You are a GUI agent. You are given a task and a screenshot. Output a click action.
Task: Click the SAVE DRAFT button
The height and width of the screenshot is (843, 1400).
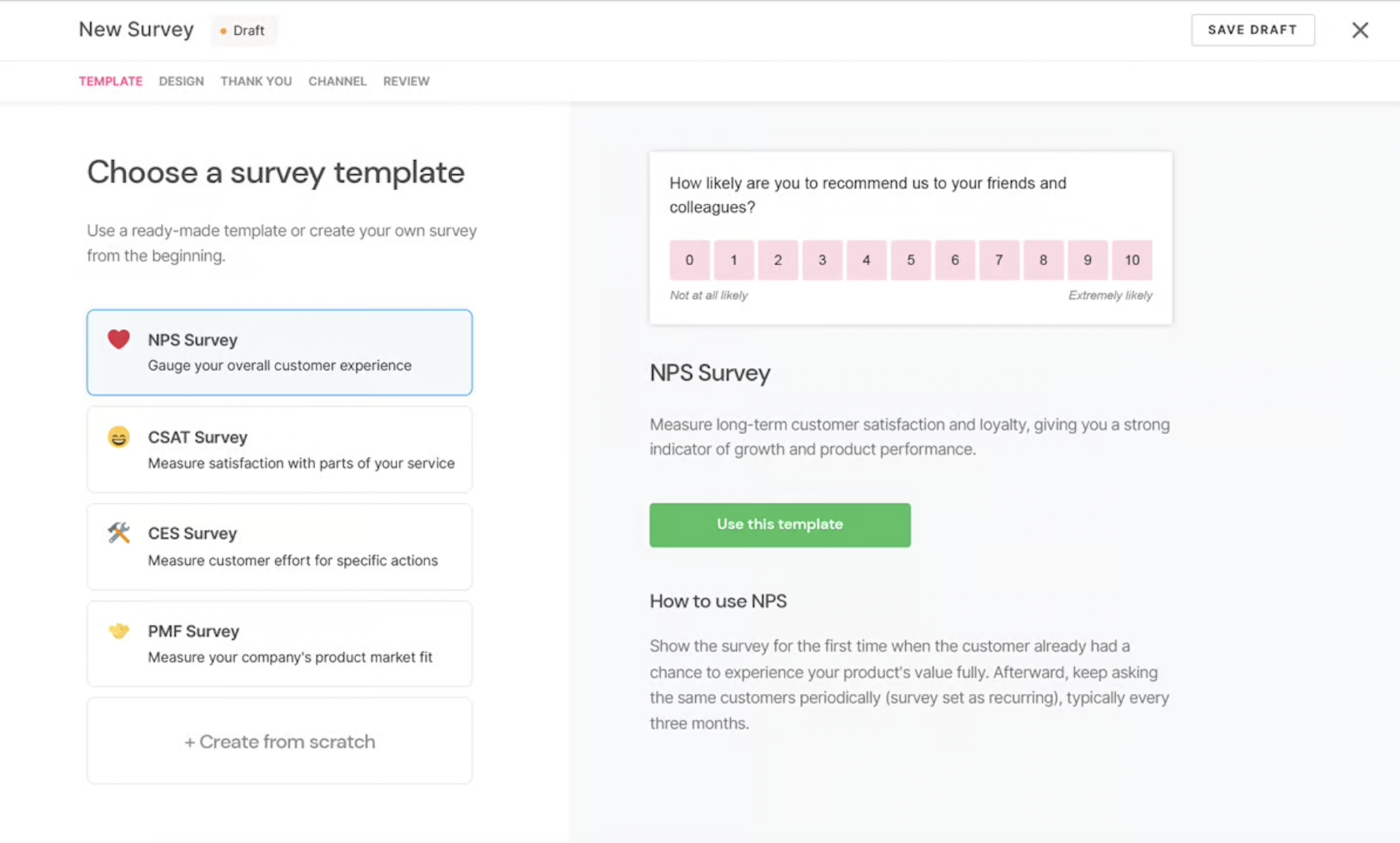[1253, 29]
